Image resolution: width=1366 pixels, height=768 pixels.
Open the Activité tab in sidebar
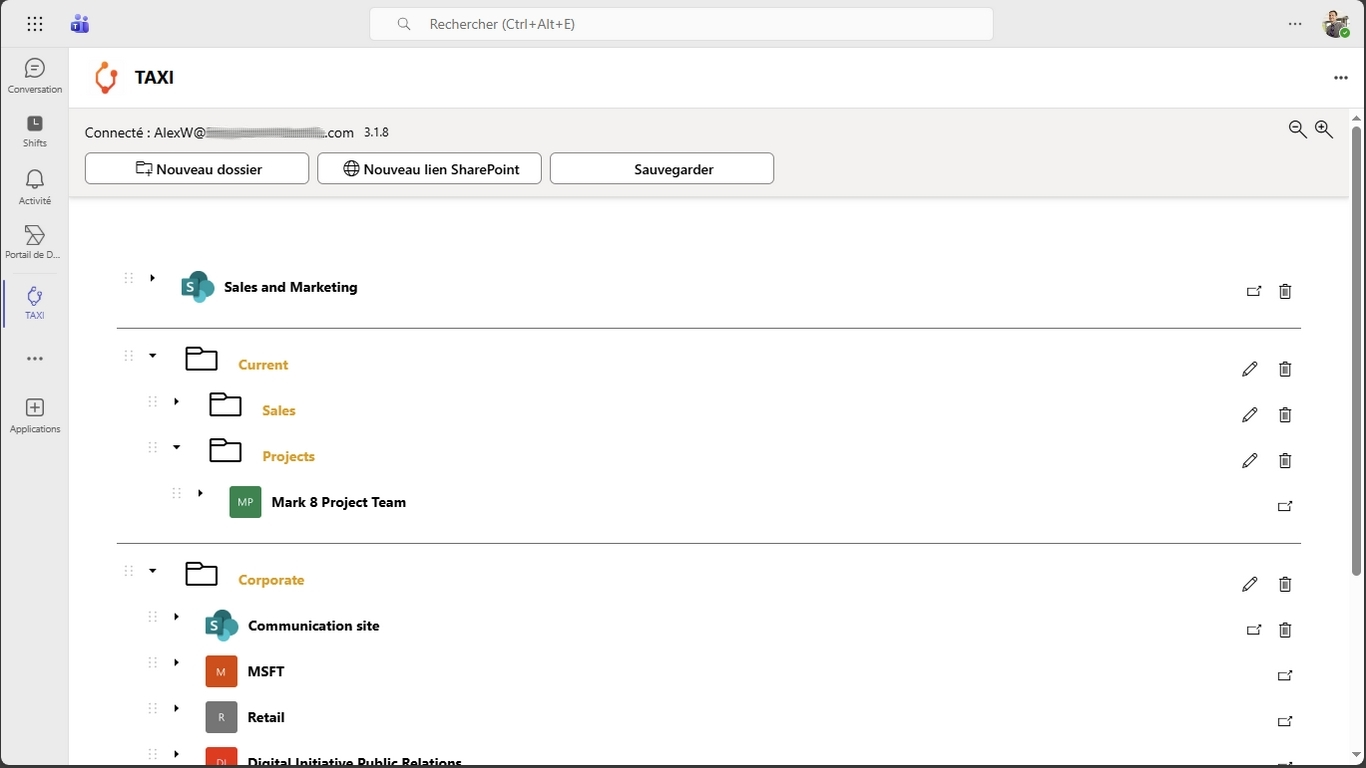click(x=35, y=187)
